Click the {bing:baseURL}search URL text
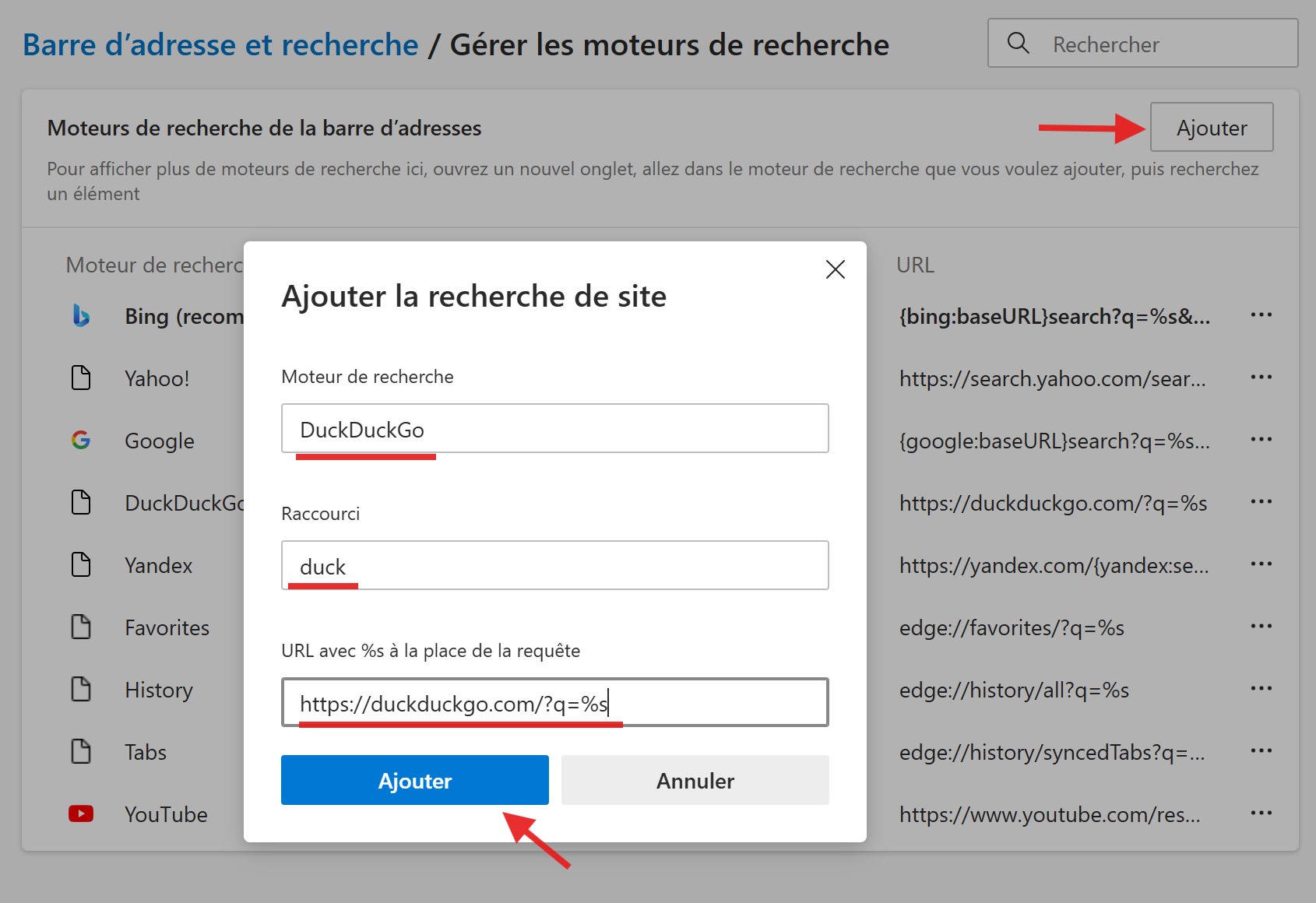 1054,316
